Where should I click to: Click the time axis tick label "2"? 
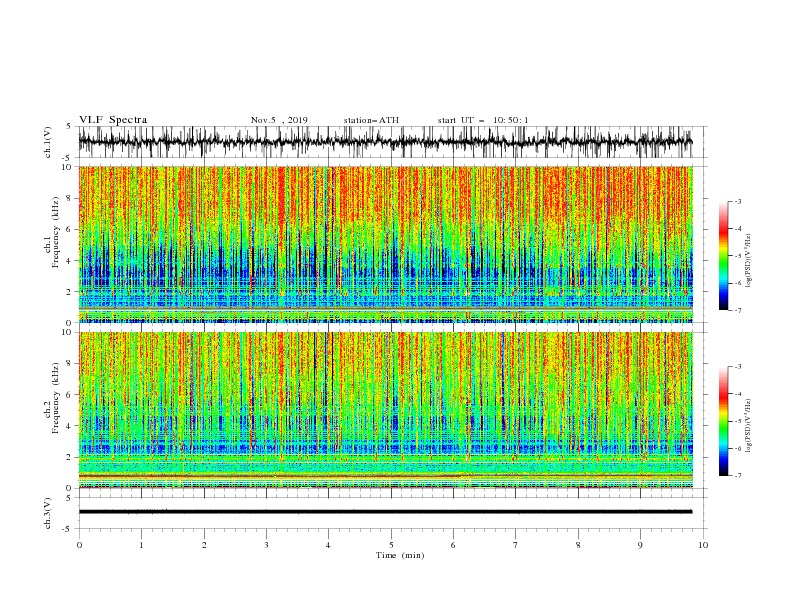pyautogui.click(x=204, y=545)
